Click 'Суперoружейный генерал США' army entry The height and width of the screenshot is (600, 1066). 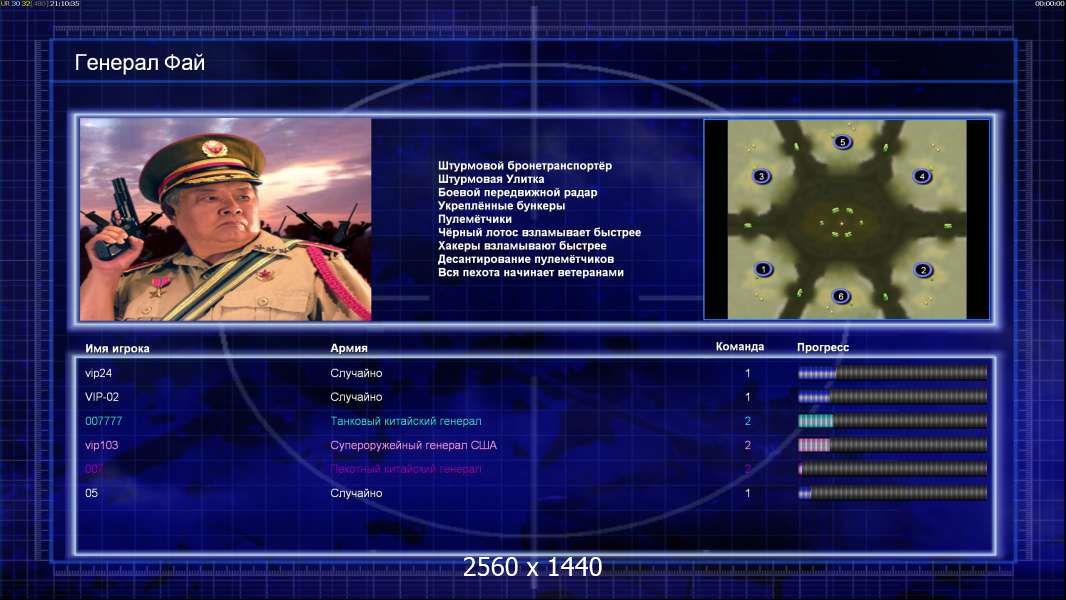413,445
